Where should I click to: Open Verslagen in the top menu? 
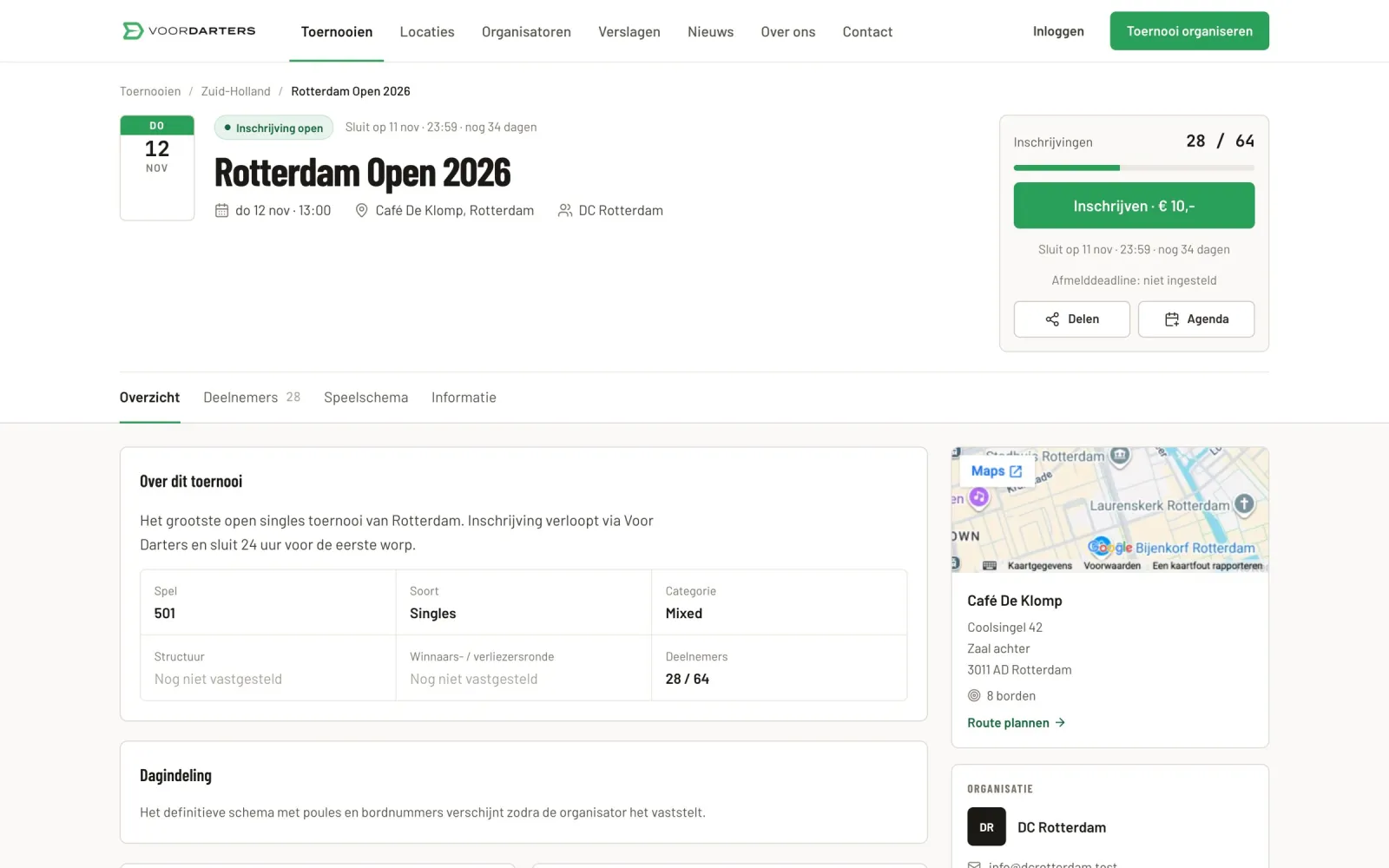pos(629,32)
